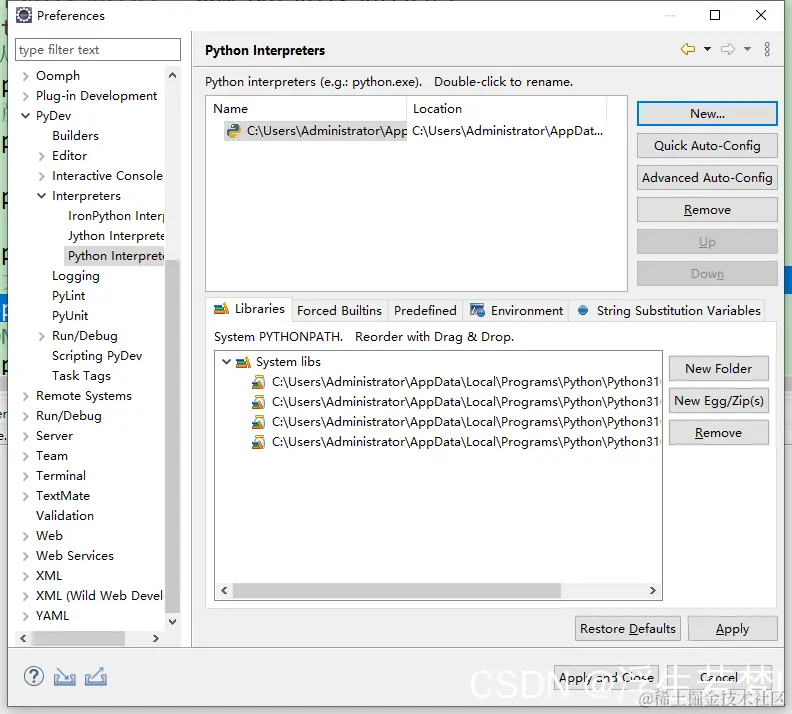Click Advanced Auto-Config button
The width and height of the screenshot is (792, 714).
tap(707, 178)
